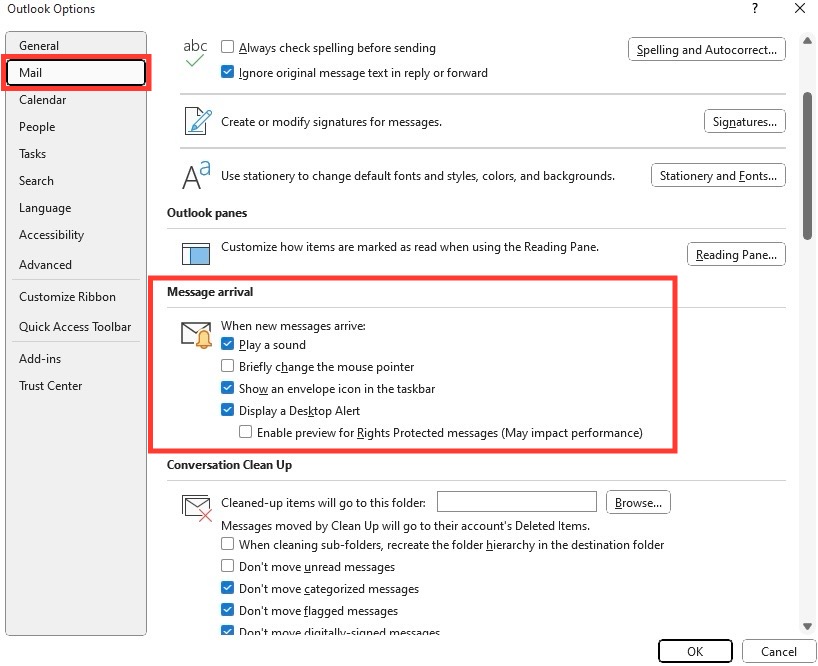818x666 pixels.
Task: Open Stationery and Fonts dialog
Action: [718, 176]
